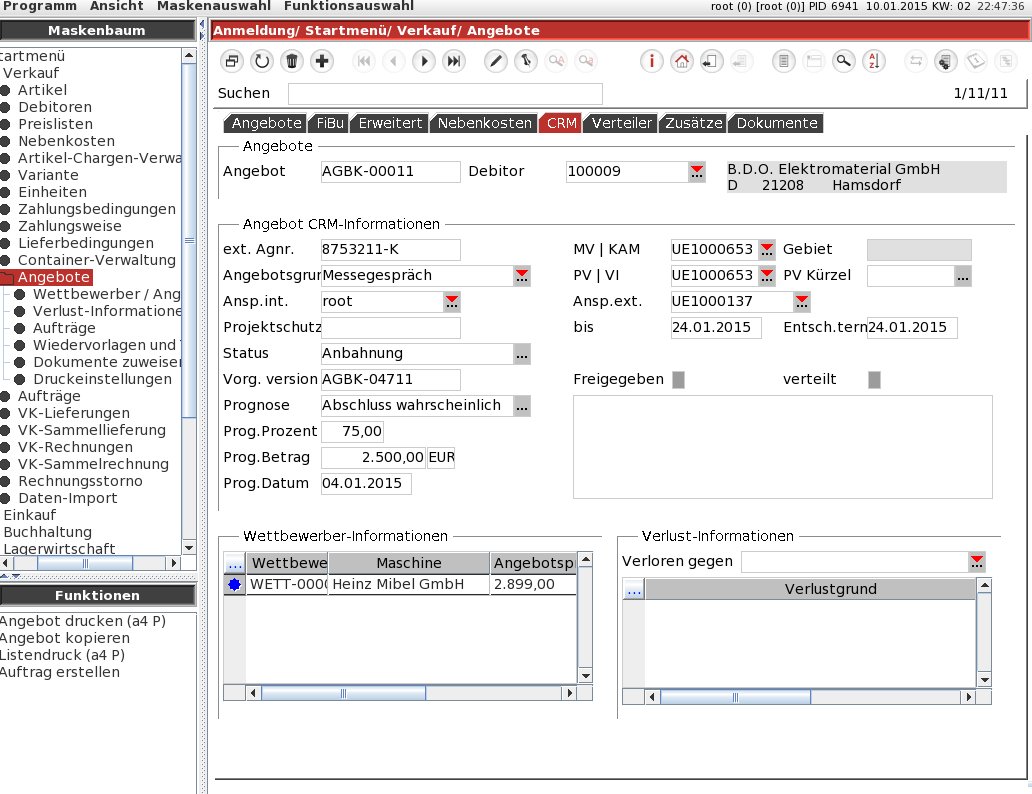Image resolution: width=1032 pixels, height=794 pixels.
Task: Click the magnifier search icon
Action: [845, 61]
